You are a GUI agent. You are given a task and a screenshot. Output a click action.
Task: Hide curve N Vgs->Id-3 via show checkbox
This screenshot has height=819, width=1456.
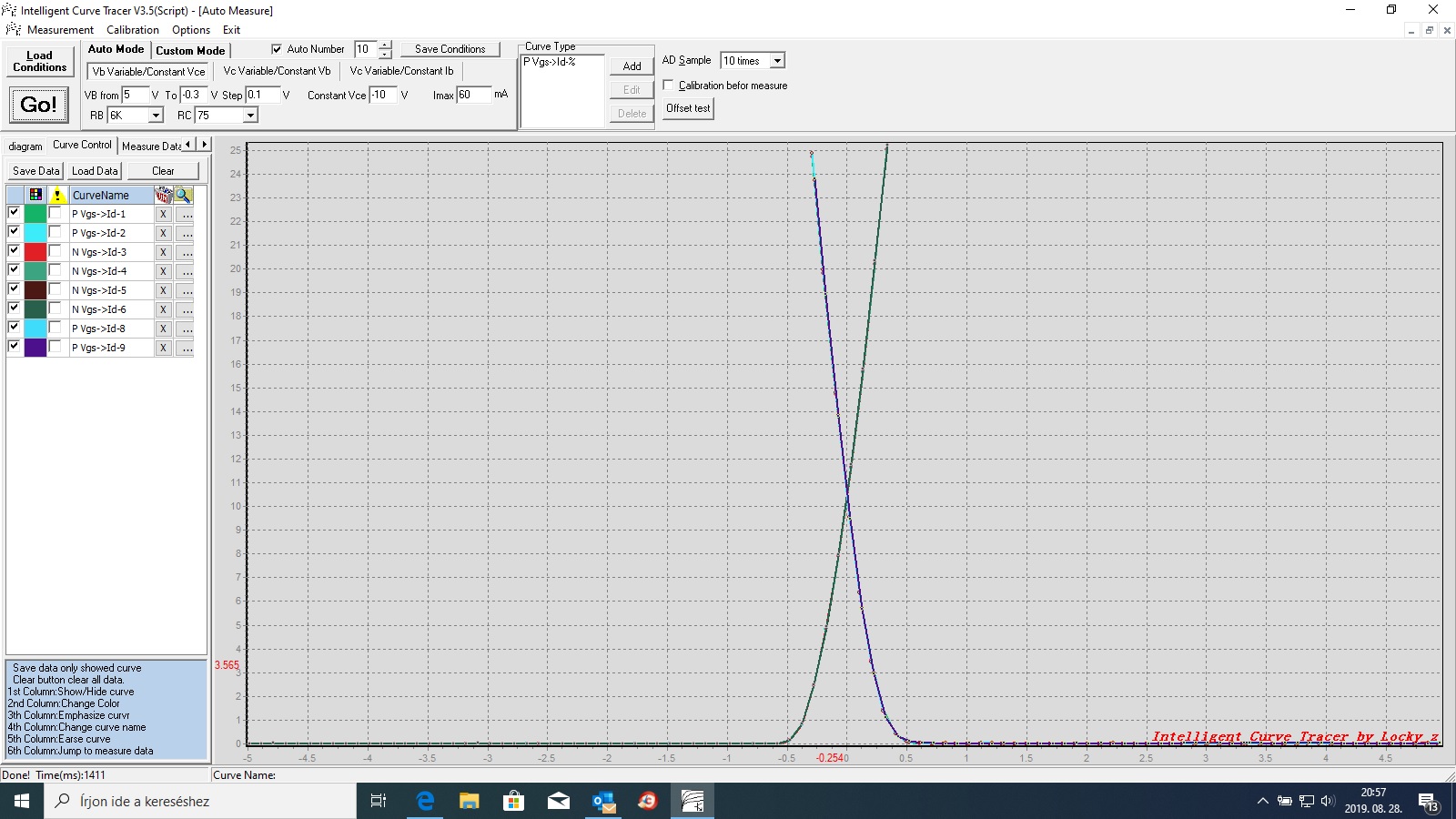14,250
